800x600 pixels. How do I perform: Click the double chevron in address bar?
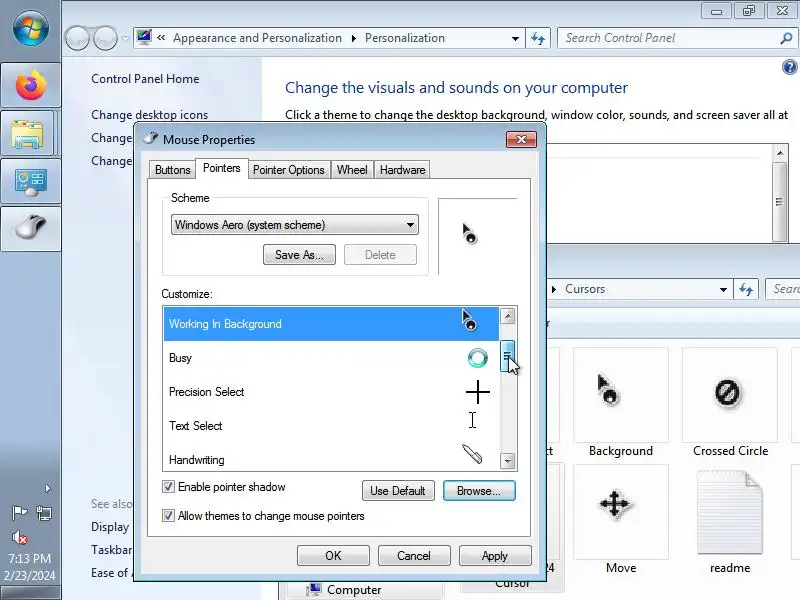click(161, 37)
